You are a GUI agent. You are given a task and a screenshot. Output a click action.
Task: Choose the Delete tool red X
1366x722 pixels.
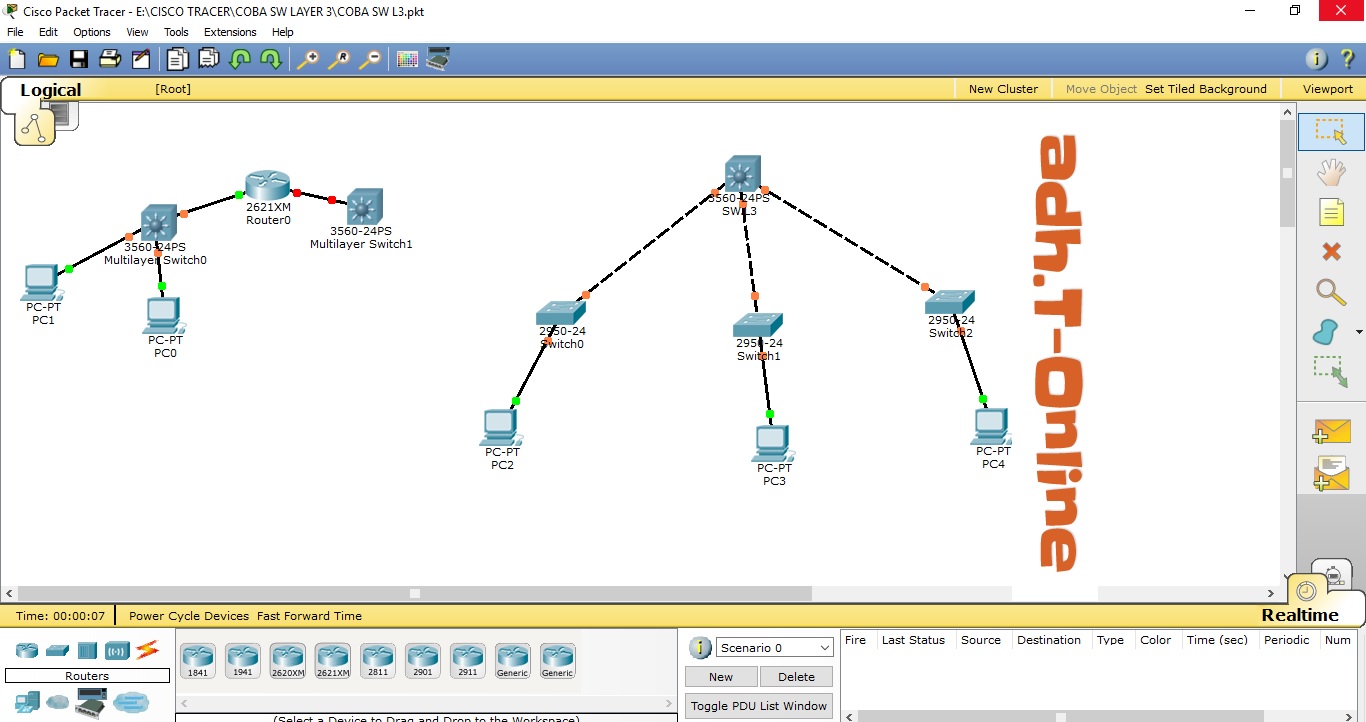tap(1331, 251)
